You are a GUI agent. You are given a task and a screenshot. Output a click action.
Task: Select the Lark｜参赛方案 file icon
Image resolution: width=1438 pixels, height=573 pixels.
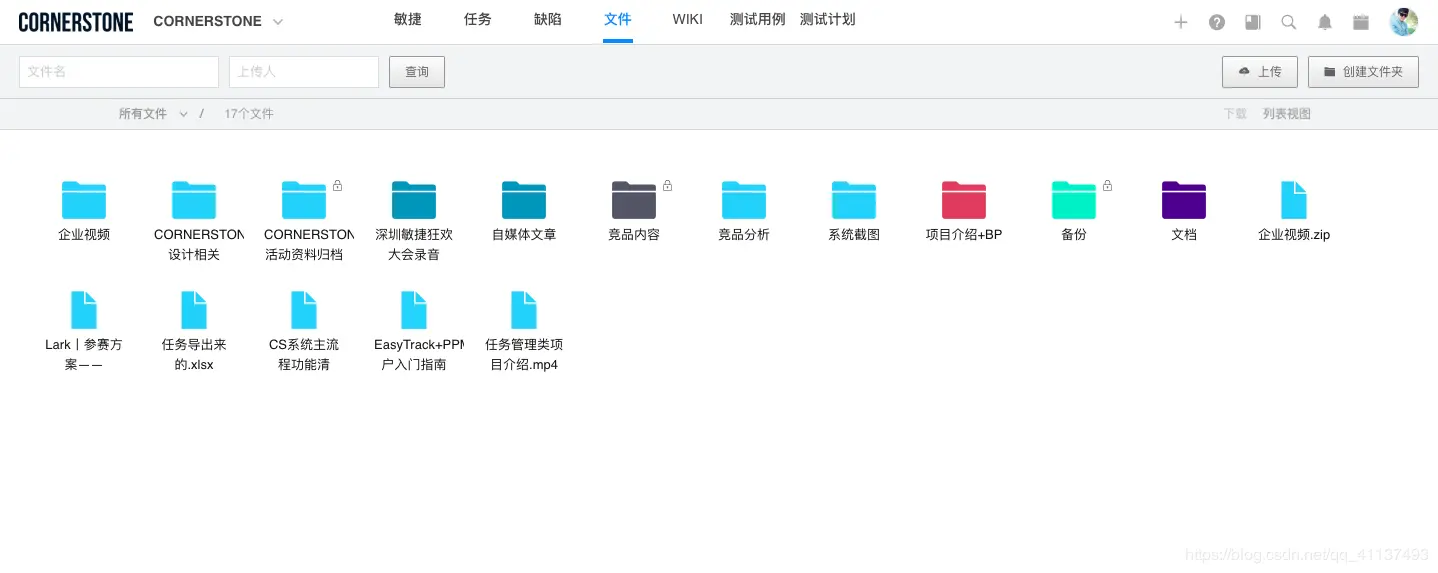point(84,310)
